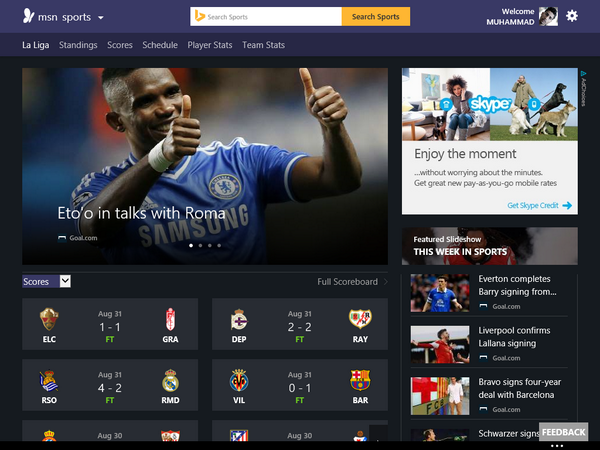This screenshot has height=450, width=600.
Task: Click the Enjoy the moment ad heading
Action: [465, 154]
